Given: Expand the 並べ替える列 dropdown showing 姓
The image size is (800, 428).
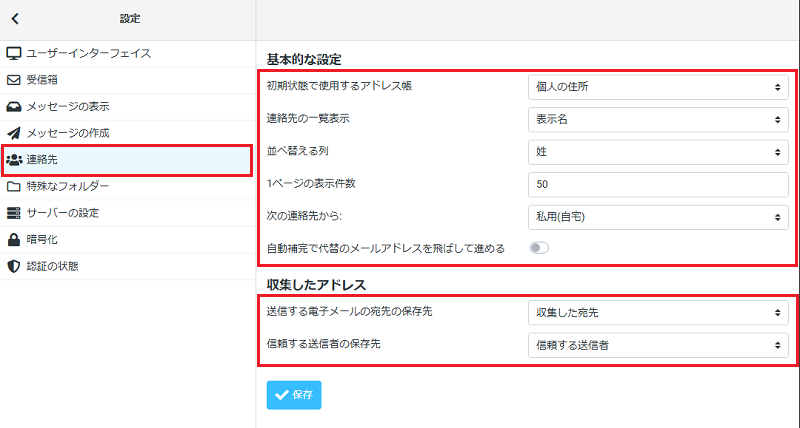Looking at the screenshot, I should tap(658, 152).
